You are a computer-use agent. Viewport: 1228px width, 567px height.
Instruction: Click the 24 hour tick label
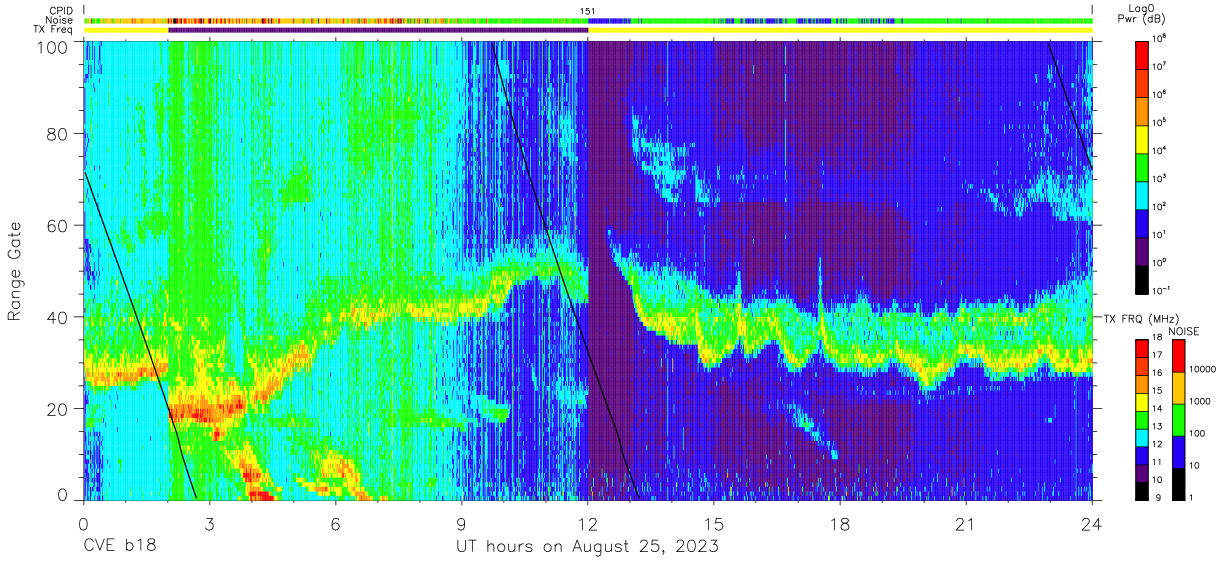(1092, 523)
